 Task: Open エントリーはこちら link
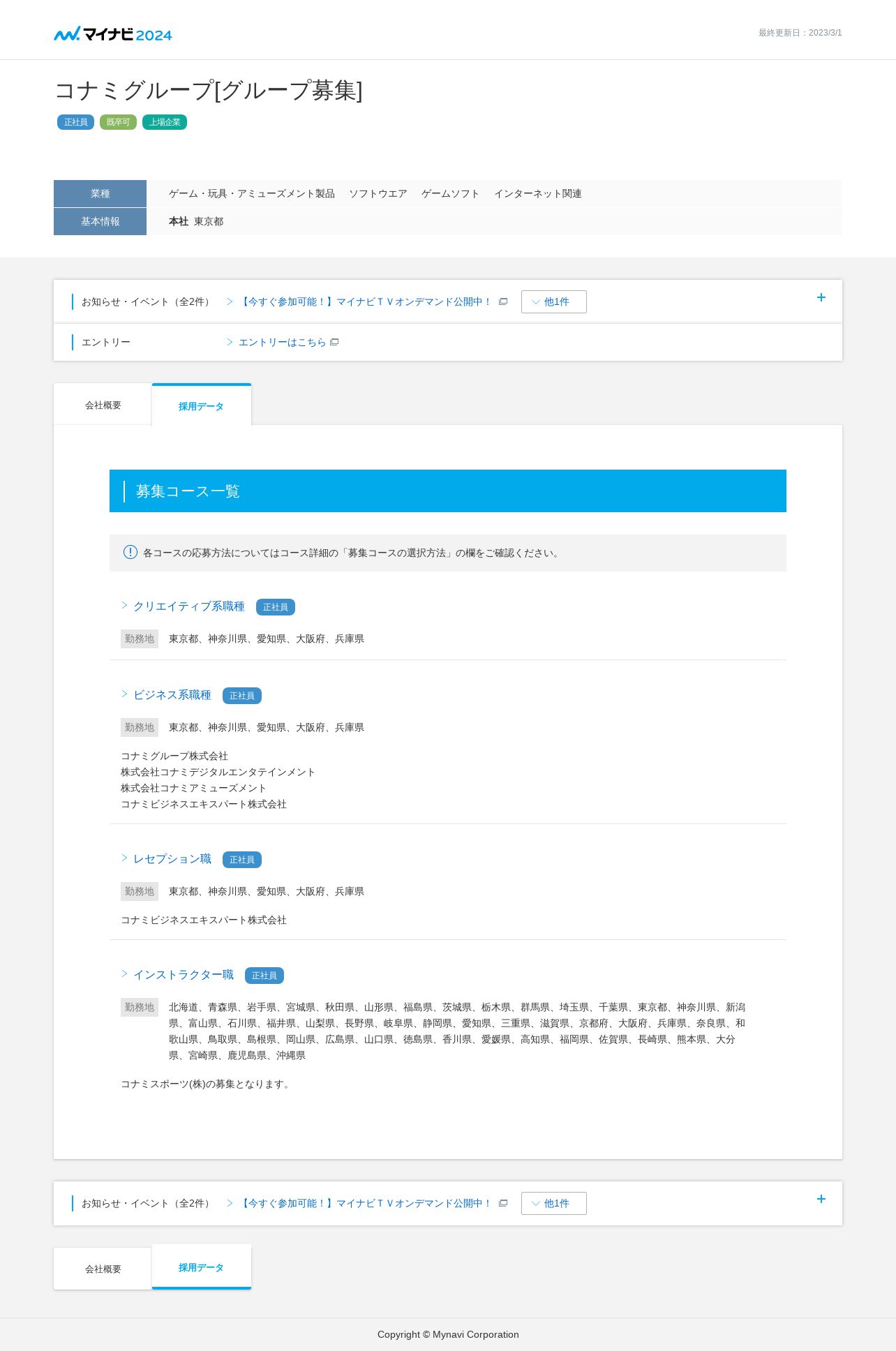(283, 342)
